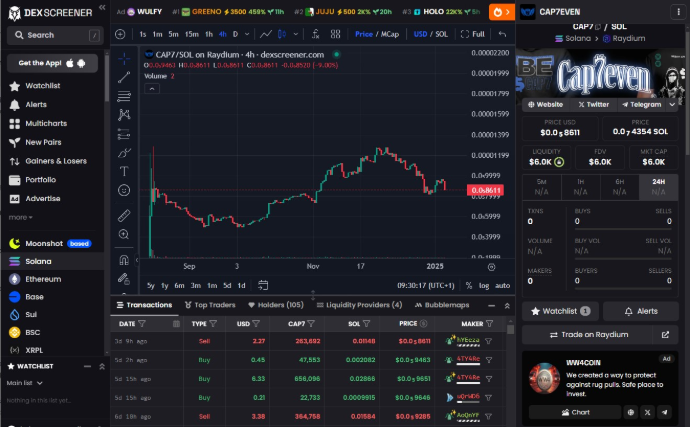690x427 pixels.
Task: Toggle percentage scale on the chart
Action: point(469,286)
